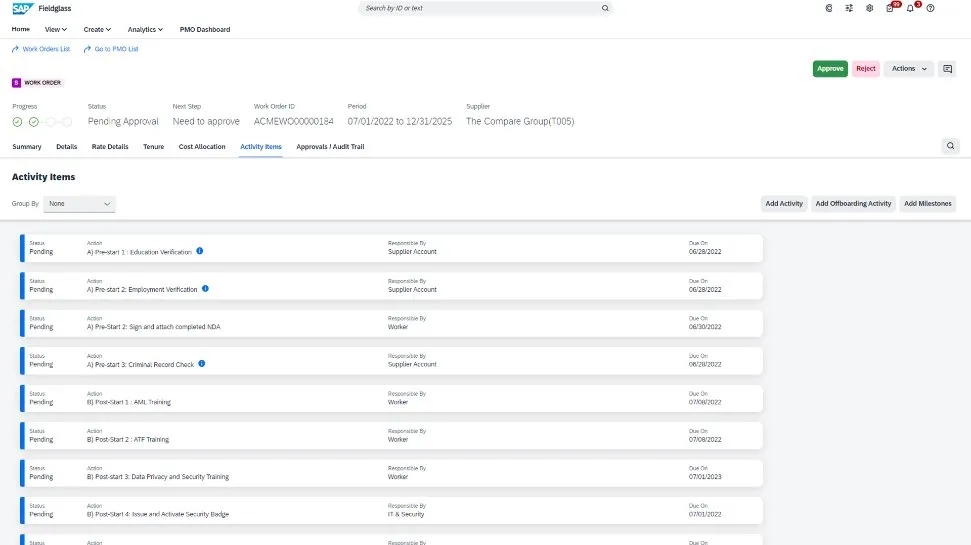Click the Pending Approval status text
Viewport: 971px width, 545px height.
pos(123,121)
